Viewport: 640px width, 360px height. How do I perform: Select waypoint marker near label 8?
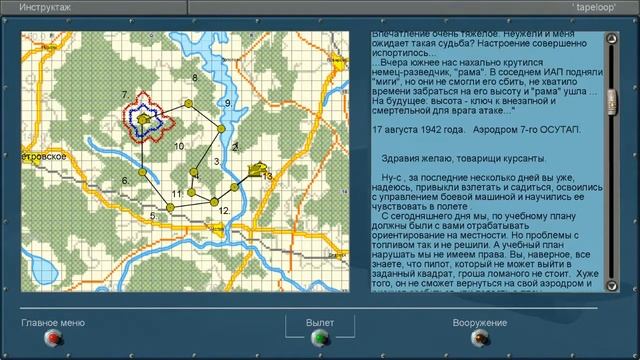(188, 104)
